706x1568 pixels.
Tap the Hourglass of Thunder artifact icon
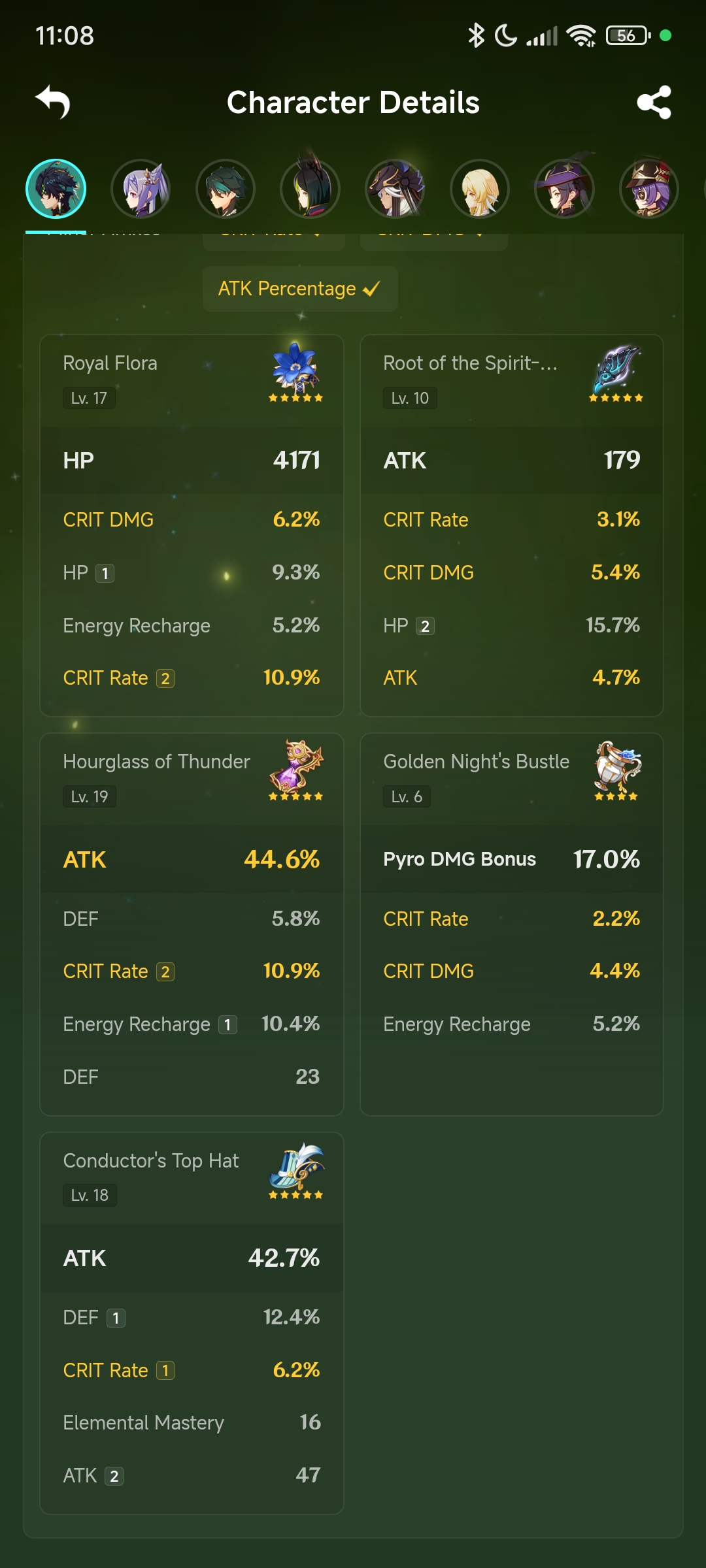[295, 766]
